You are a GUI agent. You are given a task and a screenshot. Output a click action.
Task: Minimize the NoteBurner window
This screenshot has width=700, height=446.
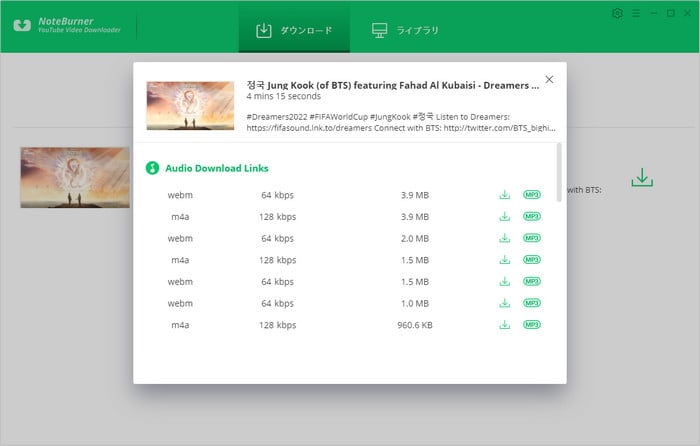click(654, 13)
